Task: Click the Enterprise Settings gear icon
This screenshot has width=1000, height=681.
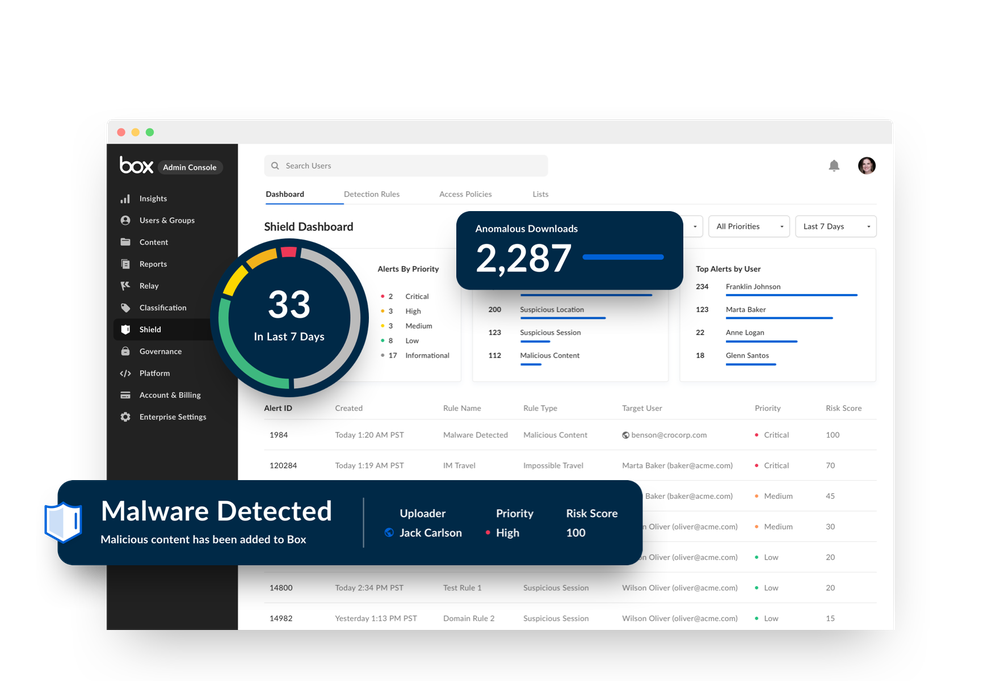Action: tap(123, 417)
